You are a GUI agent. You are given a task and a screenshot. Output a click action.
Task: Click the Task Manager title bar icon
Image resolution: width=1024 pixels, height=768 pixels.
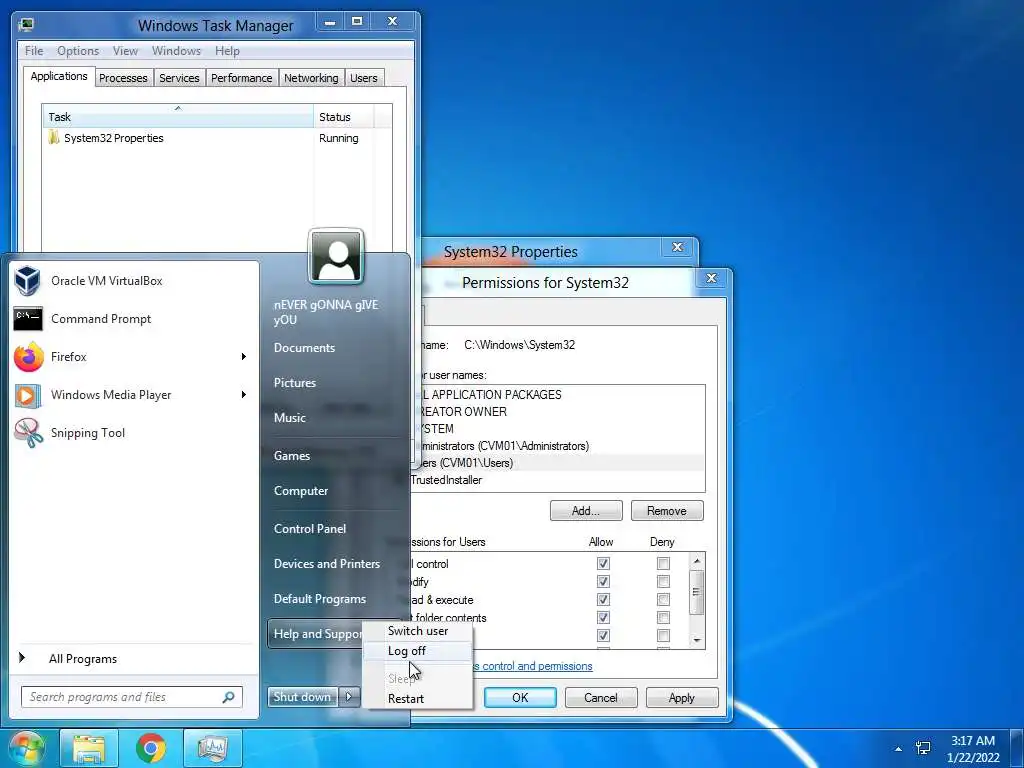click(x=26, y=25)
